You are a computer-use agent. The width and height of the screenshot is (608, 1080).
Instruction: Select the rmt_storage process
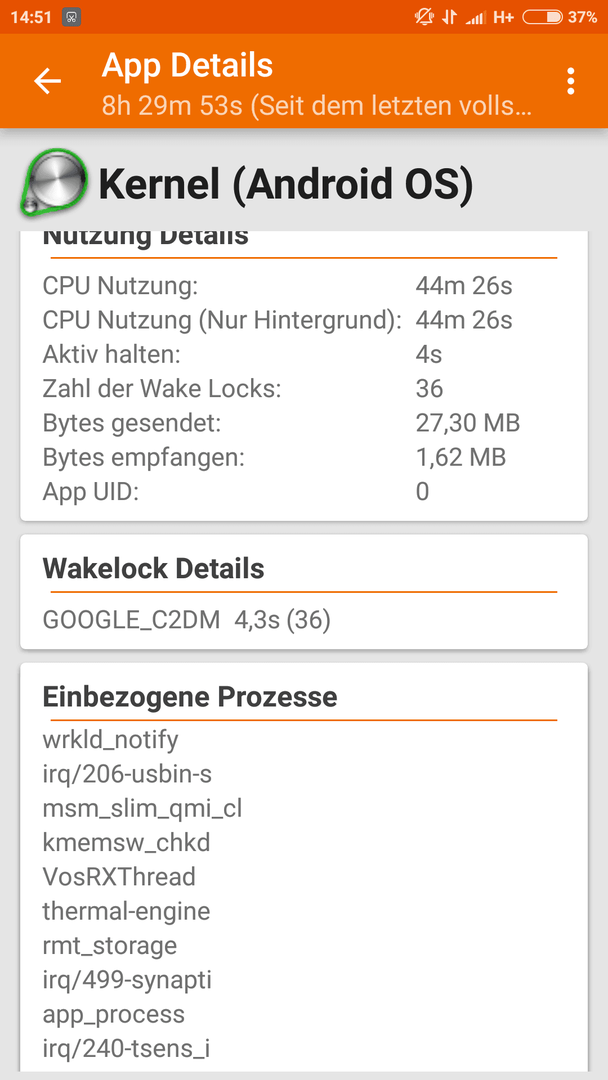coord(110,946)
